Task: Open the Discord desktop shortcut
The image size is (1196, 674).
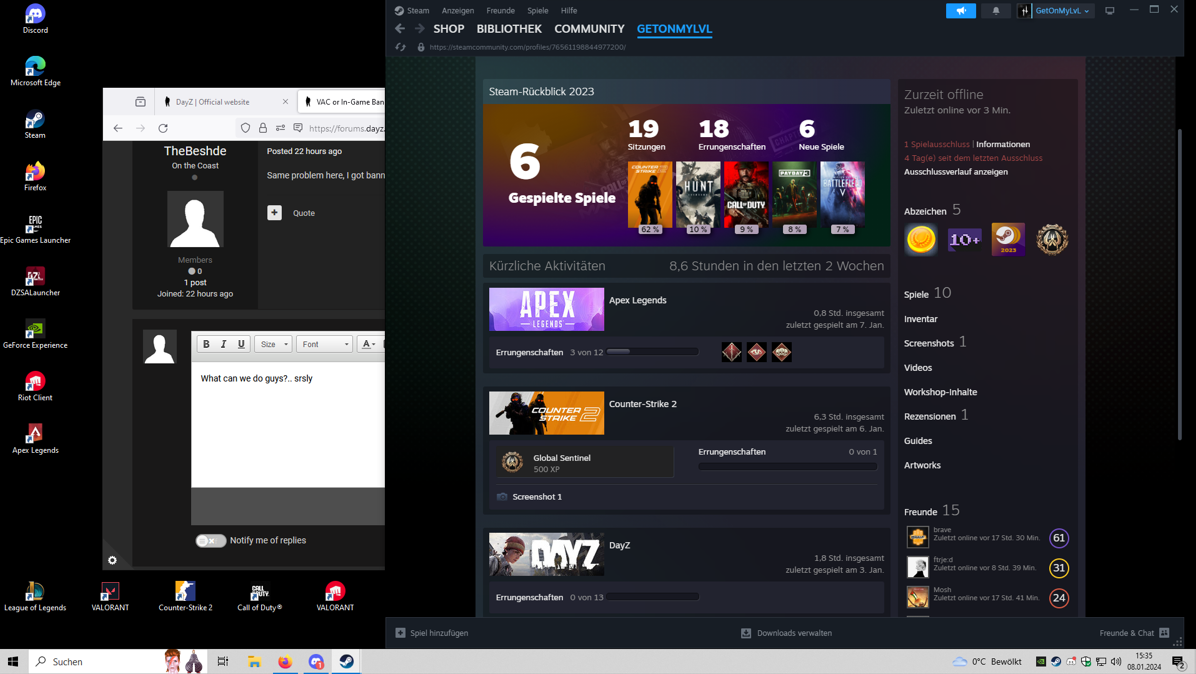Action: 35,19
